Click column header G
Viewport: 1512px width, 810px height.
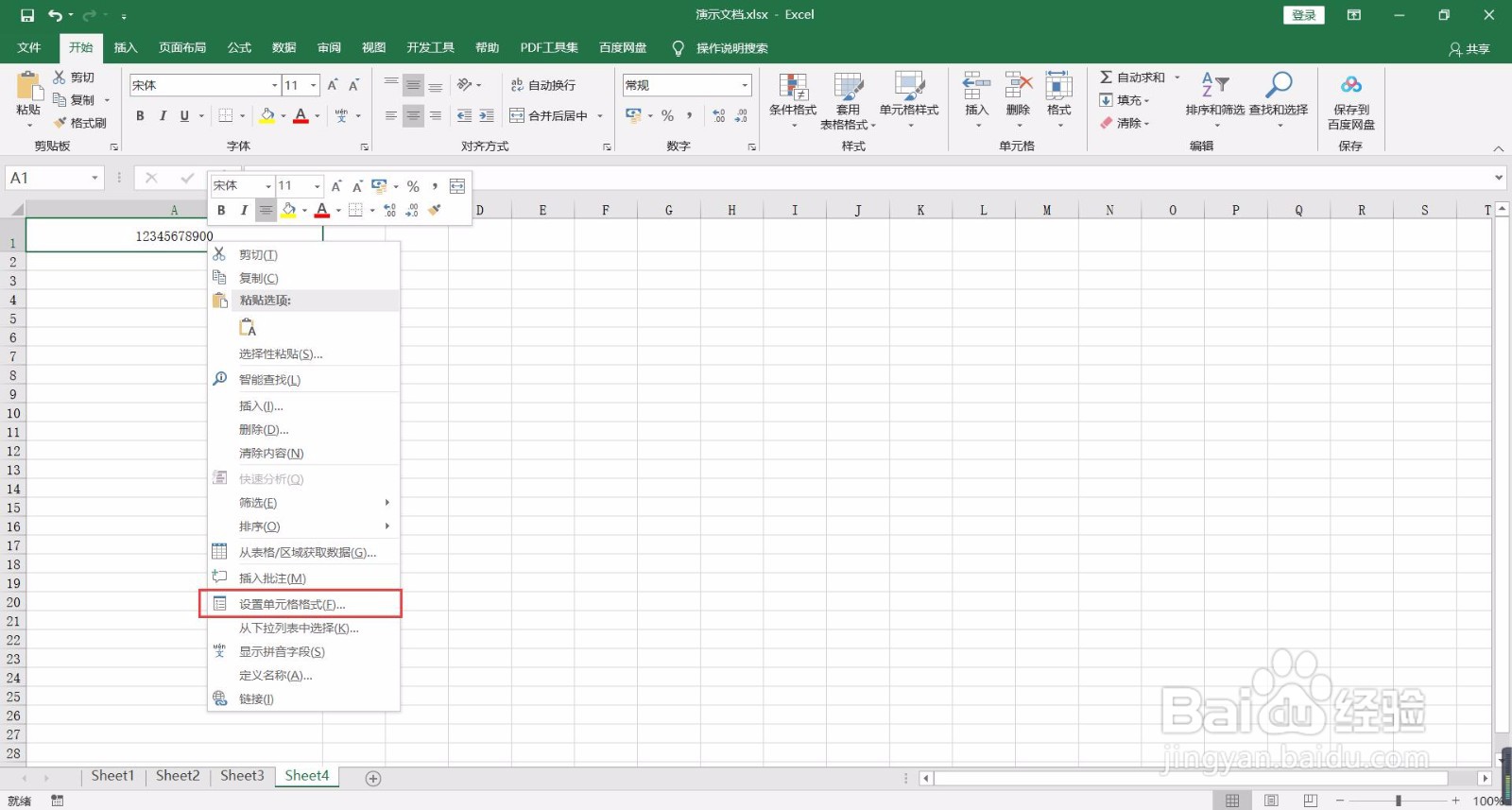(668, 210)
